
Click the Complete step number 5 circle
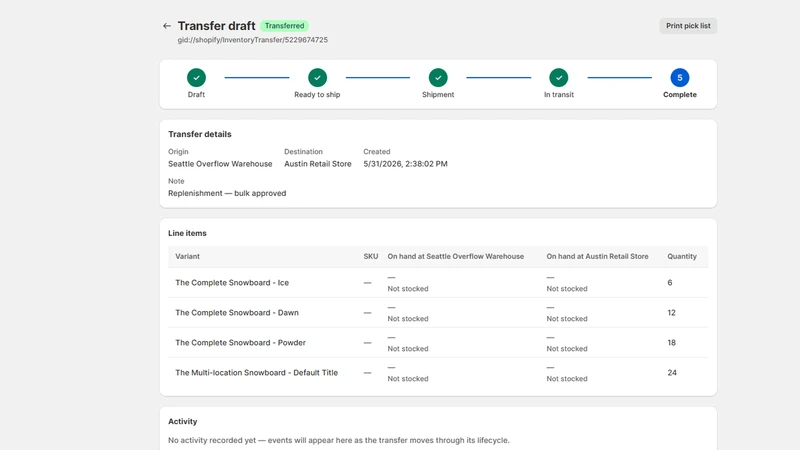pyautogui.click(x=680, y=78)
